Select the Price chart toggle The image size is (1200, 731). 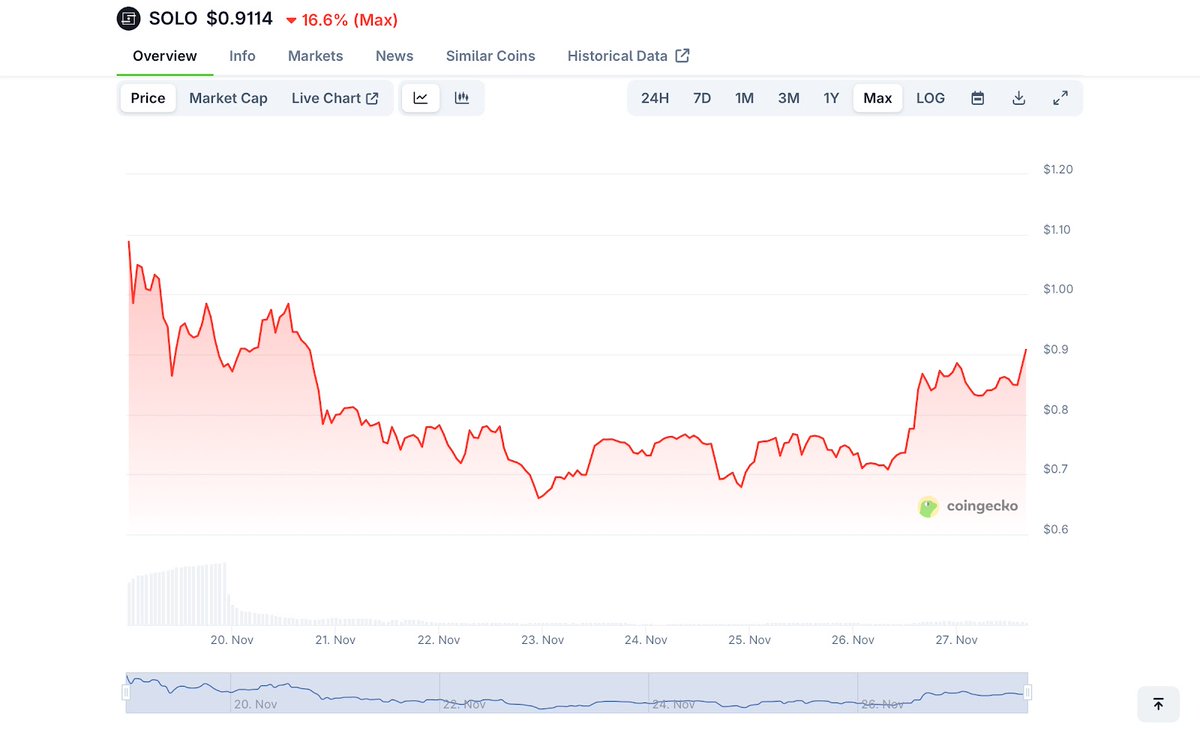click(x=148, y=98)
